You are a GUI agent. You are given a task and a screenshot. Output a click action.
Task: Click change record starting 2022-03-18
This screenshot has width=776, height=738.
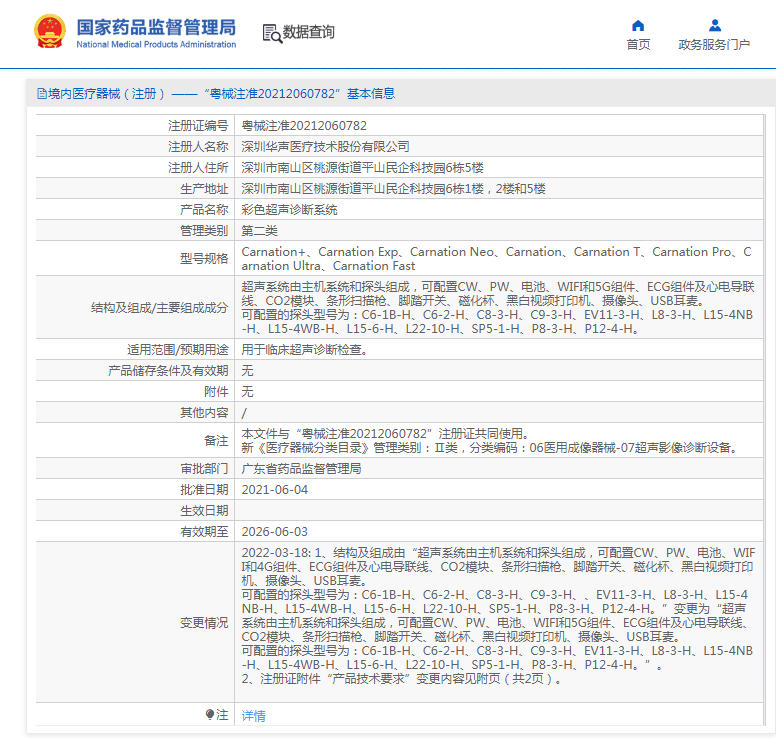click(498, 616)
